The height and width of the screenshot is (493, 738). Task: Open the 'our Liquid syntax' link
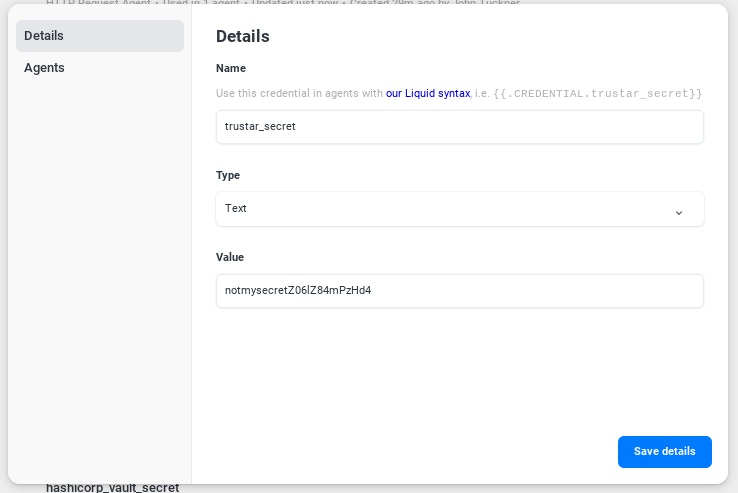point(428,94)
